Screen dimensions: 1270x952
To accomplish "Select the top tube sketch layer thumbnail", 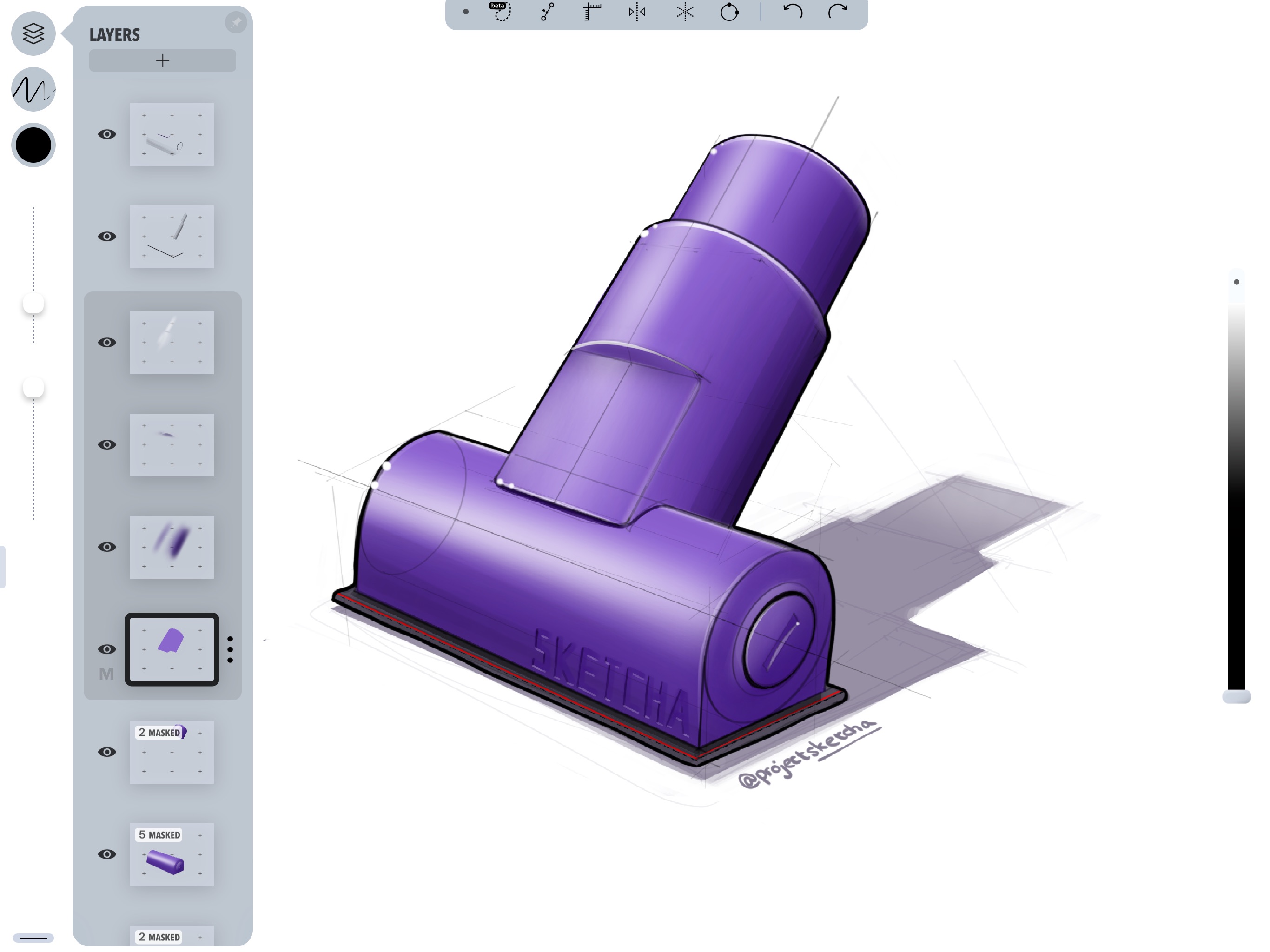I will [x=172, y=134].
